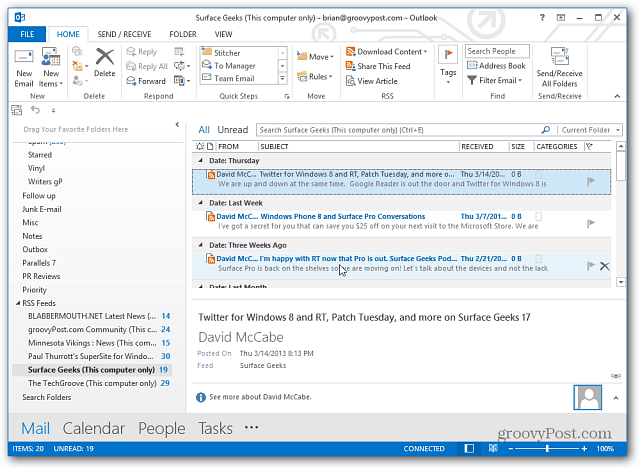Adjust the zoom slider handle
The width and height of the screenshot is (640, 469).
(x=547, y=449)
